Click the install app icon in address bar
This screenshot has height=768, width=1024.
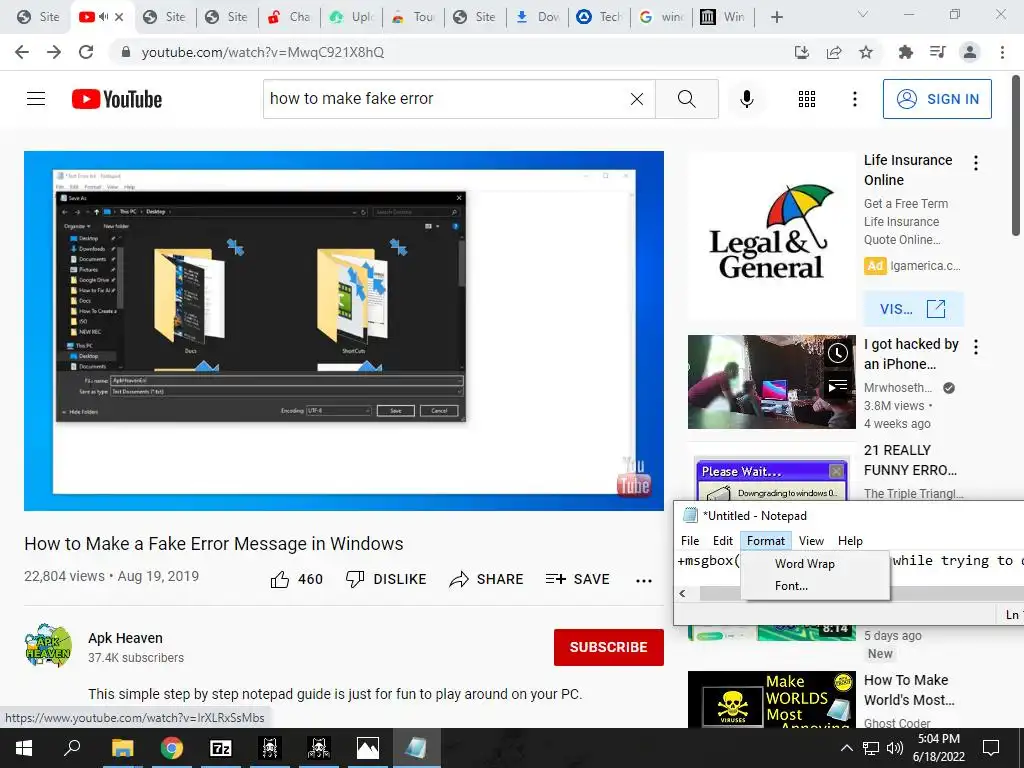[802, 52]
